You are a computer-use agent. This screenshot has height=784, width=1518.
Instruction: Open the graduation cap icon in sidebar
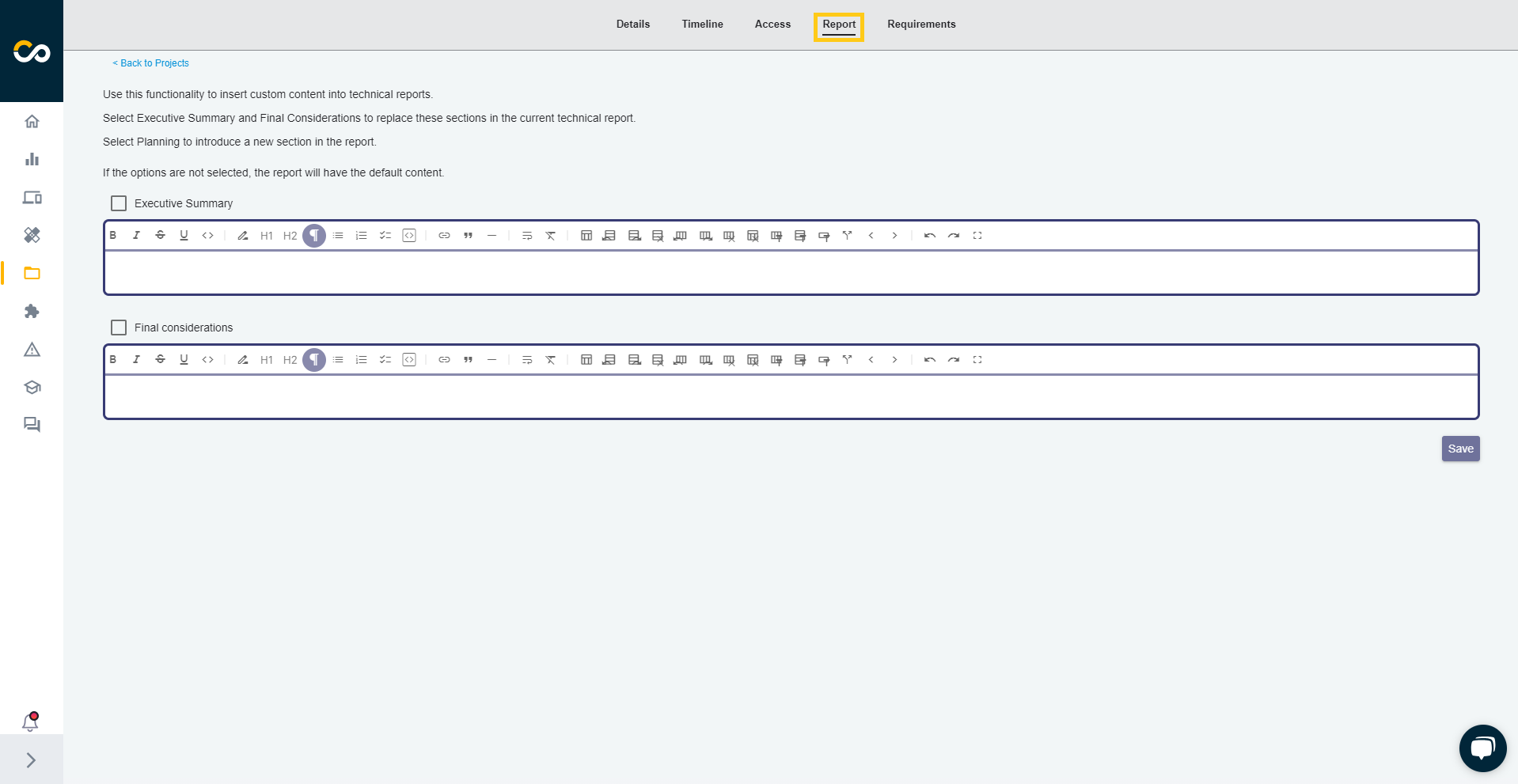pos(32,387)
